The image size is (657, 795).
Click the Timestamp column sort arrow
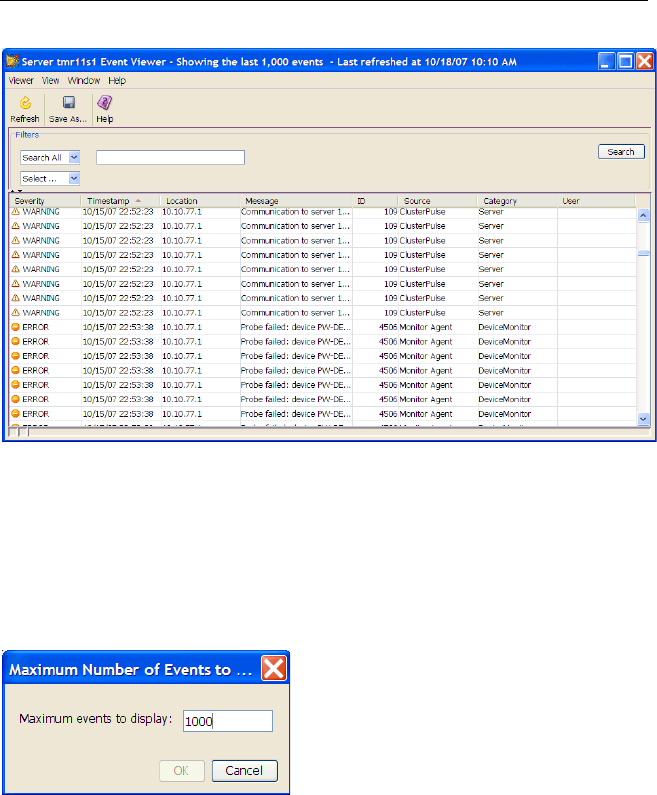coord(138,201)
